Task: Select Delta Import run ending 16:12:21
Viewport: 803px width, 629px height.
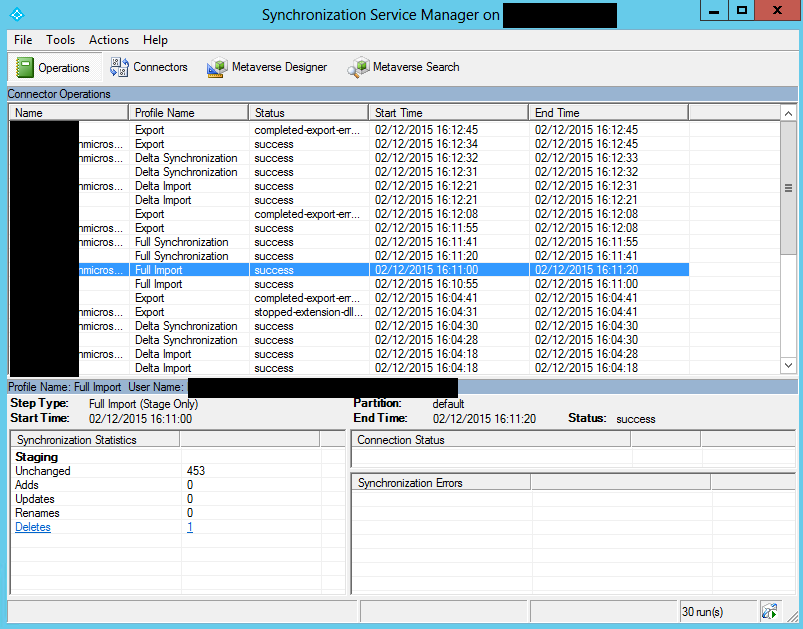Action: point(349,200)
